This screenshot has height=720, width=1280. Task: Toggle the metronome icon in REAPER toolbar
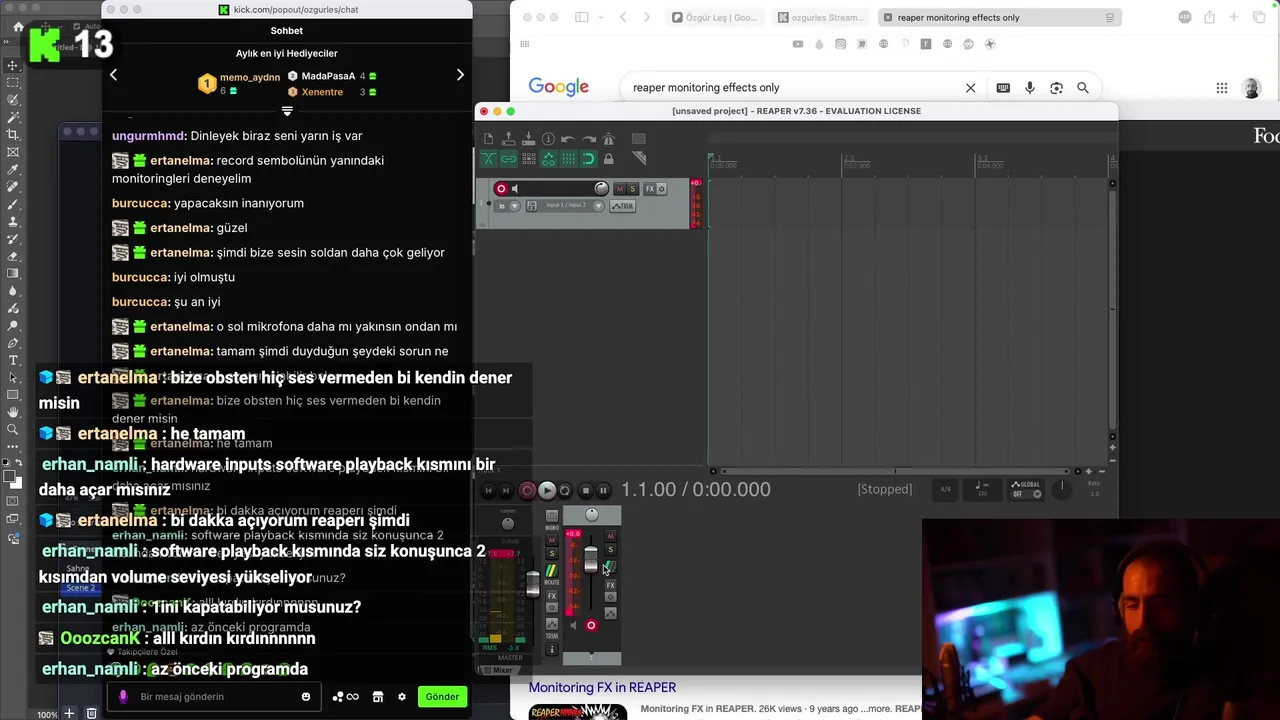tap(608, 139)
